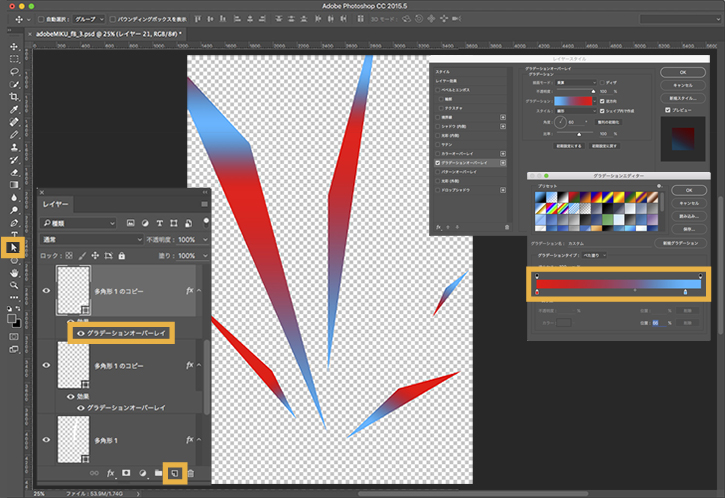Toggle the プレビュー checkbox in Layer Style

click(x=668, y=110)
